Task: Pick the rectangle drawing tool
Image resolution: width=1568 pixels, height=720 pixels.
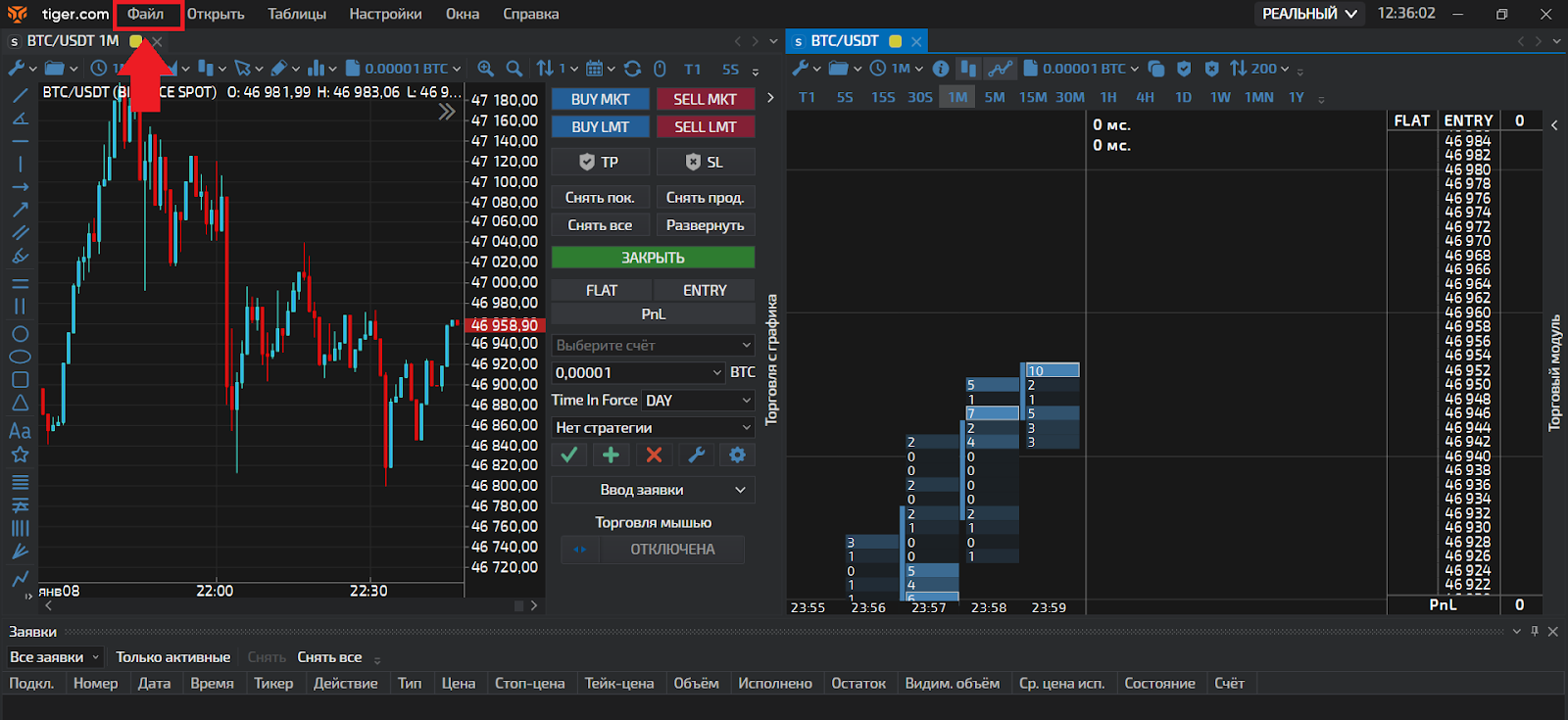Action: pos(20,380)
